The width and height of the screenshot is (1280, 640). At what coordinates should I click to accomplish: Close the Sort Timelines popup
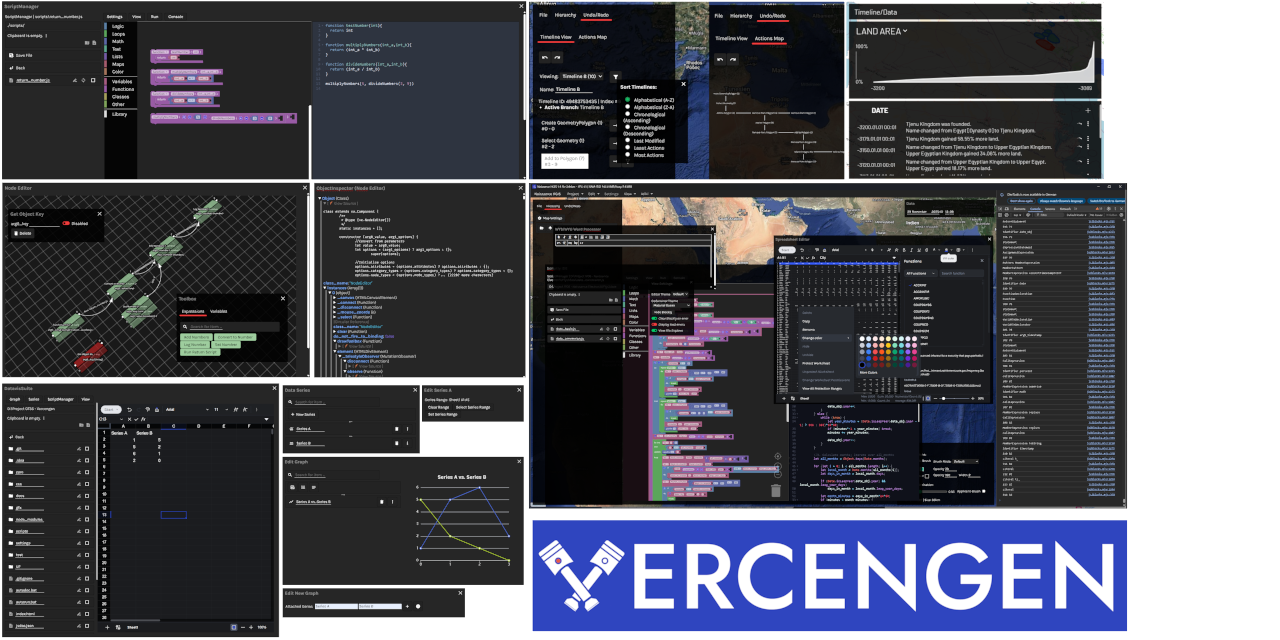683,84
